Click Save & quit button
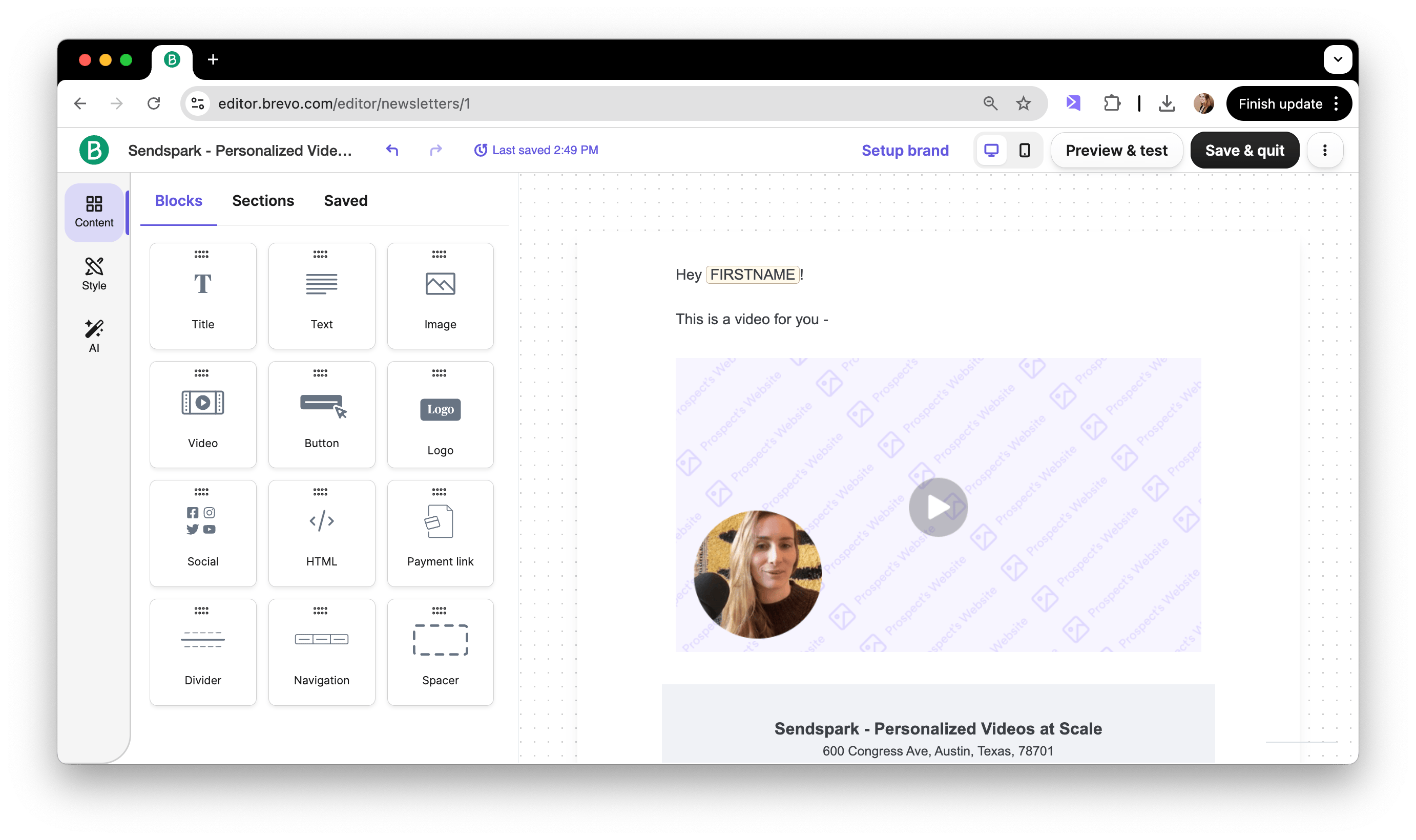 (x=1244, y=151)
